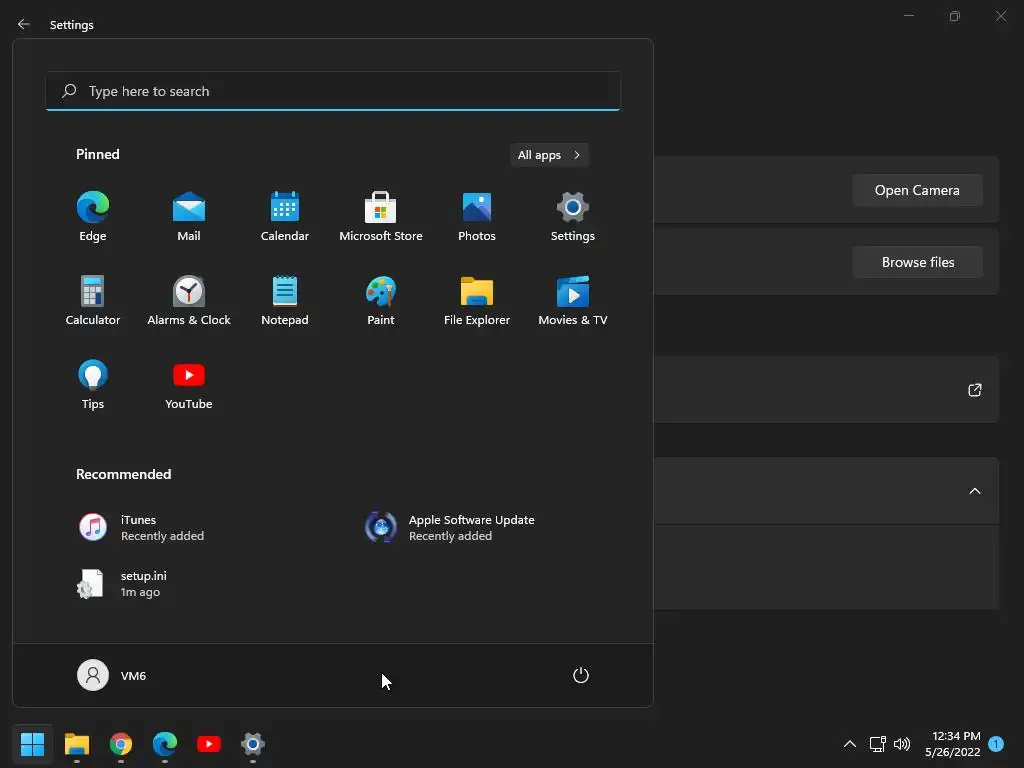Open the Mail pinned app
Screen dimensions: 1024x768
point(189,217)
